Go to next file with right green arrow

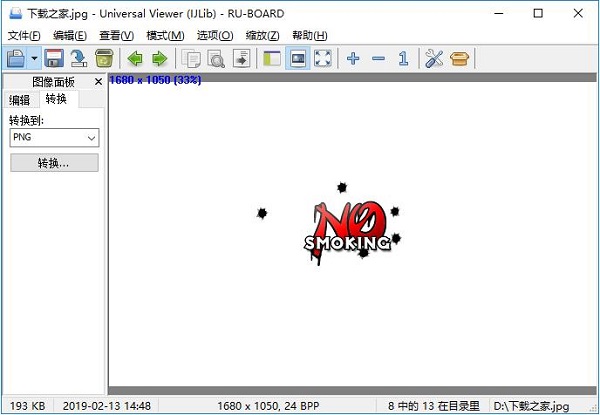point(159,59)
